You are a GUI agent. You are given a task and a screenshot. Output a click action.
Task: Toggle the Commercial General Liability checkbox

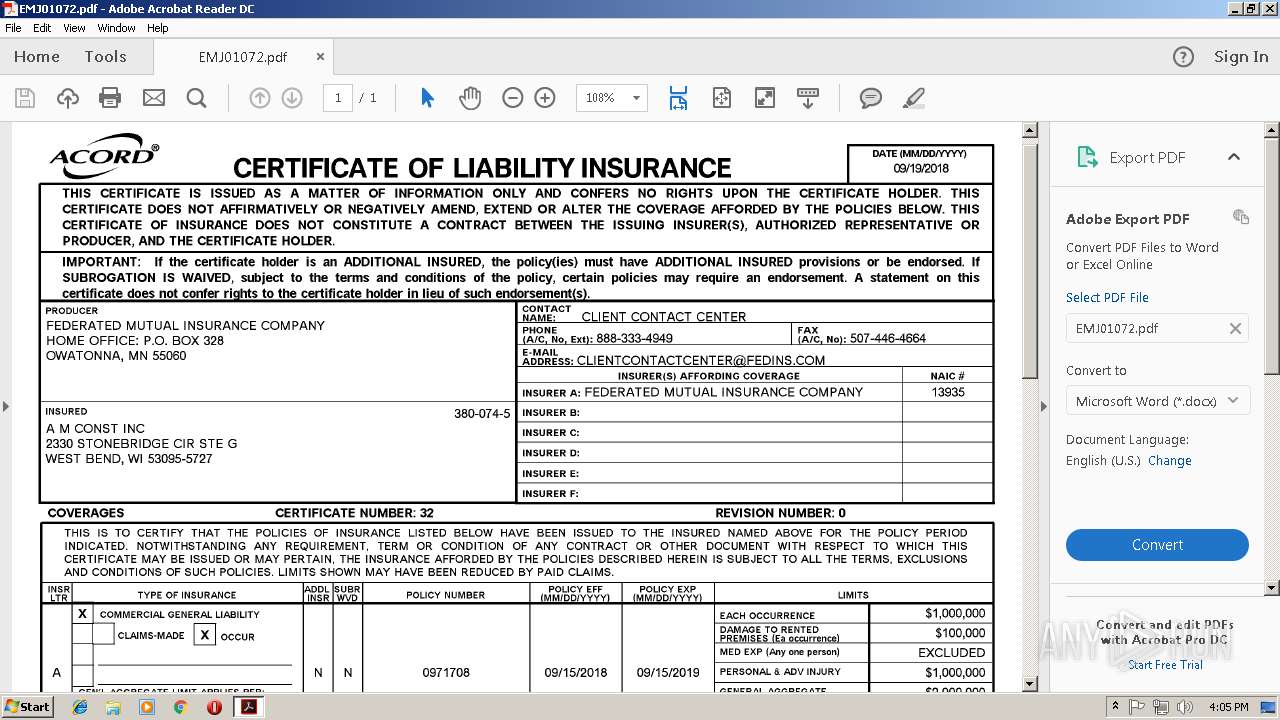pyautogui.click(x=83, y=614)
